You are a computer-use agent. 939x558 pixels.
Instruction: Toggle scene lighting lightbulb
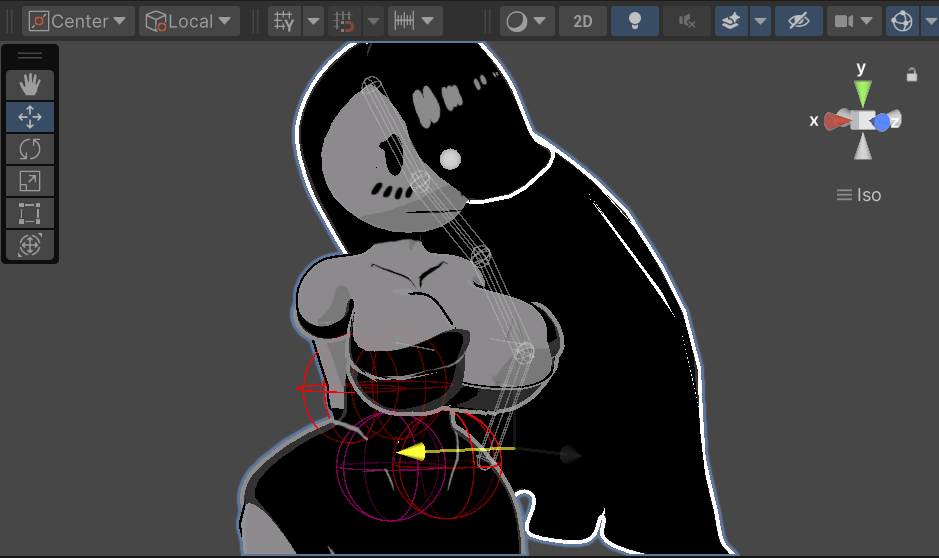635,21
